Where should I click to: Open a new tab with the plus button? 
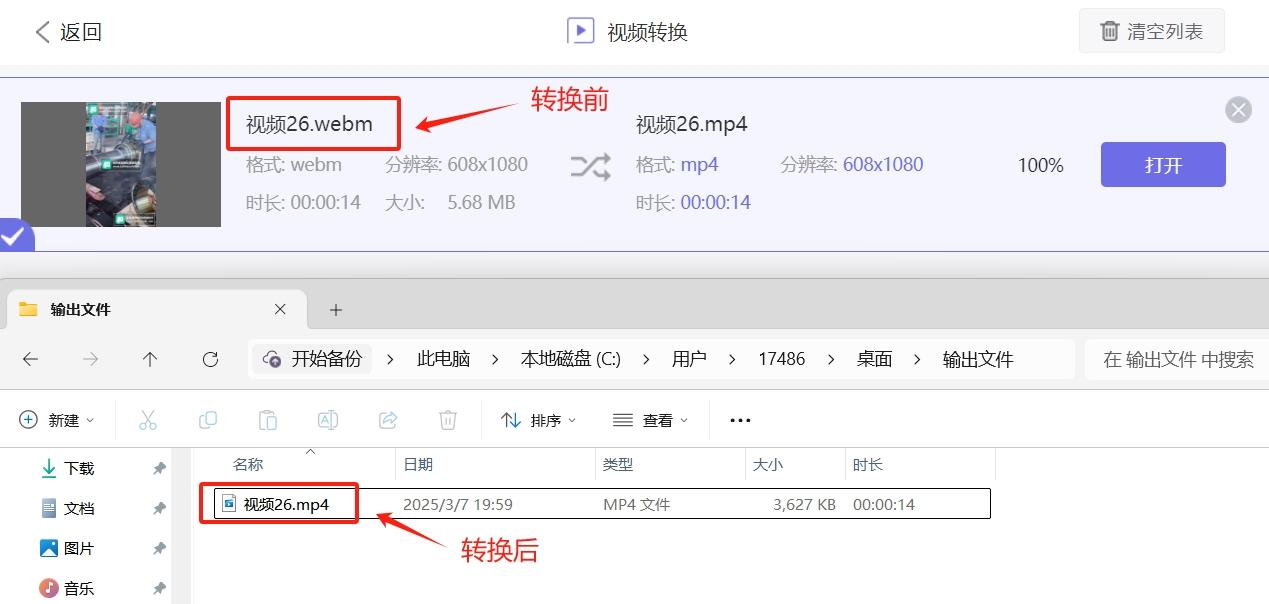click(335, 310)
